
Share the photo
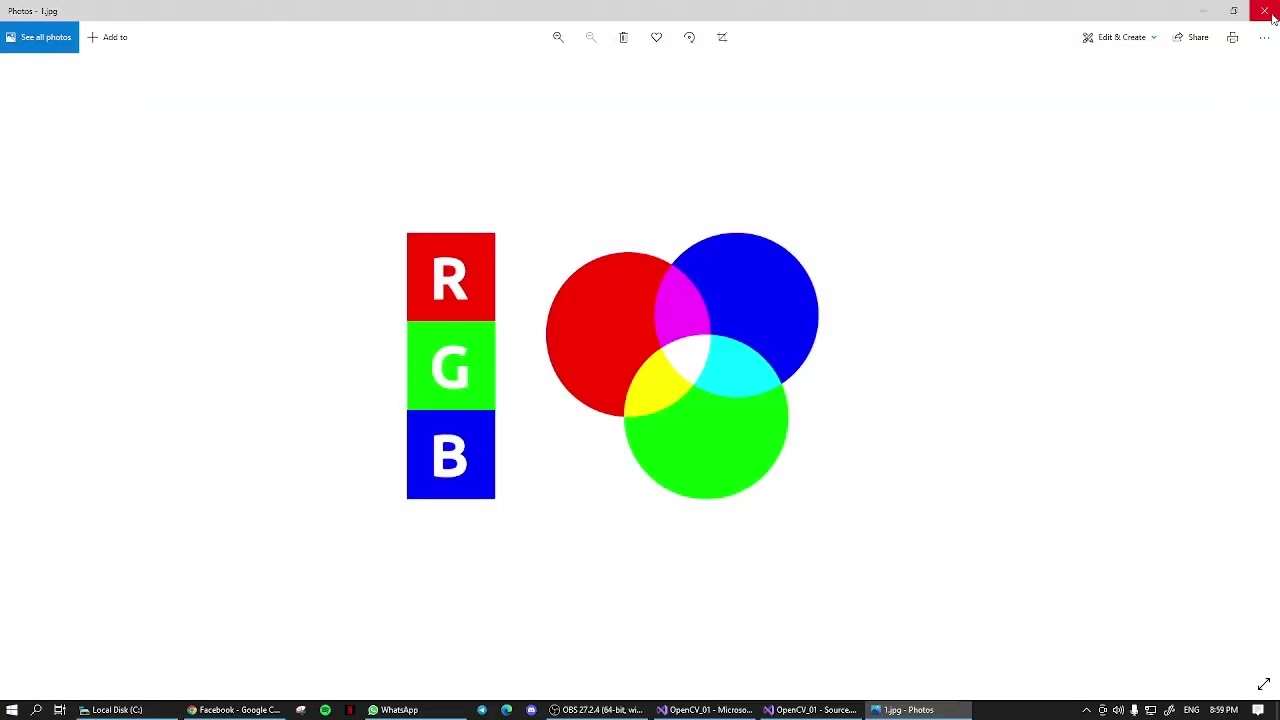click(x=1190, y=37)
